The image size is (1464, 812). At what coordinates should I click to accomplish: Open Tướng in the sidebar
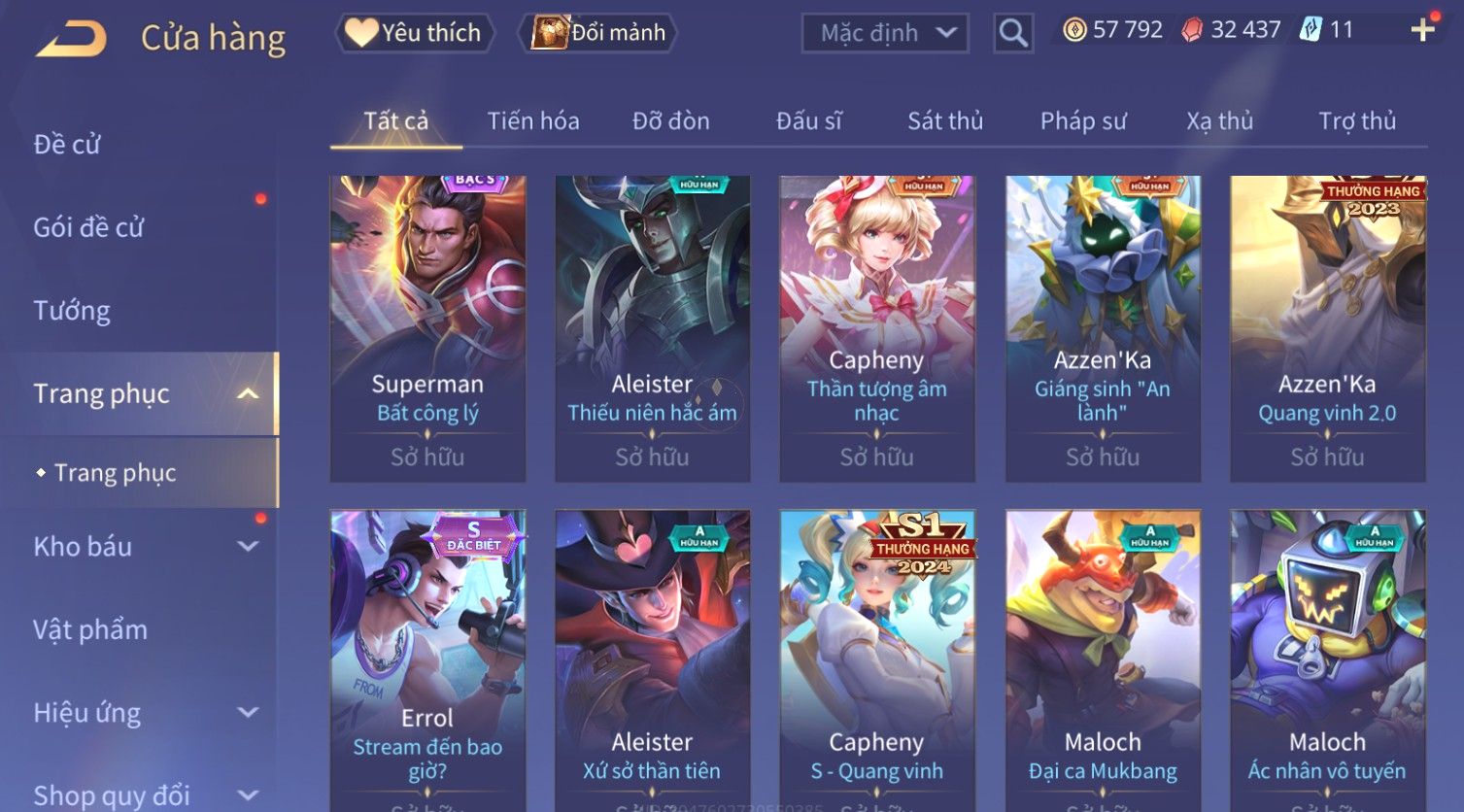(72, 311)
